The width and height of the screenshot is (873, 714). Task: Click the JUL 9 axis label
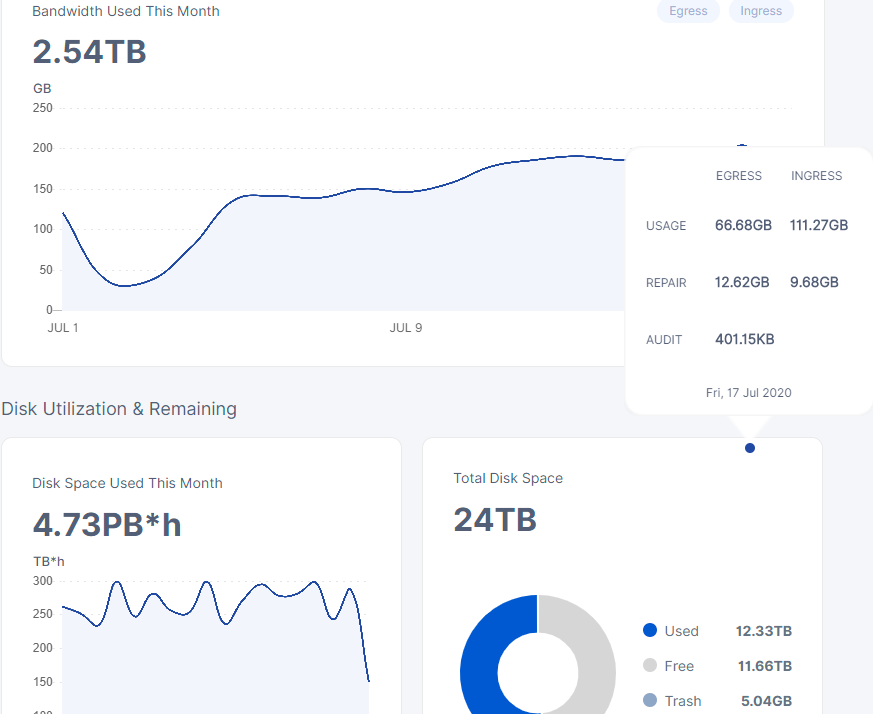point(405,328)
